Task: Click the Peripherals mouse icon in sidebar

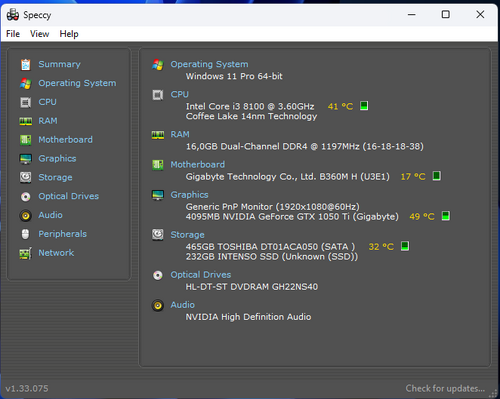Action: pos(26,234)
